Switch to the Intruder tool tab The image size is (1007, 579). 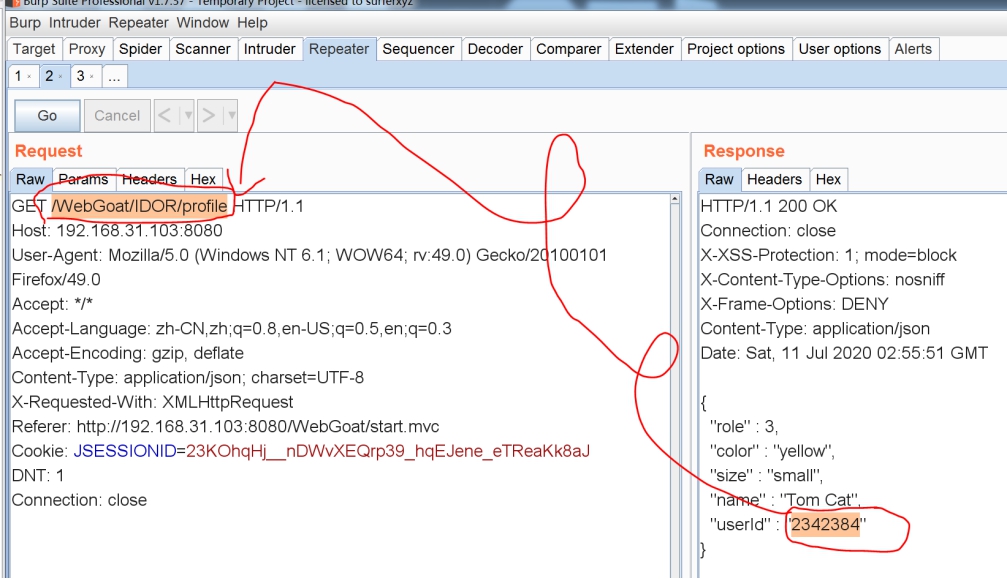(x=269, y=49)
